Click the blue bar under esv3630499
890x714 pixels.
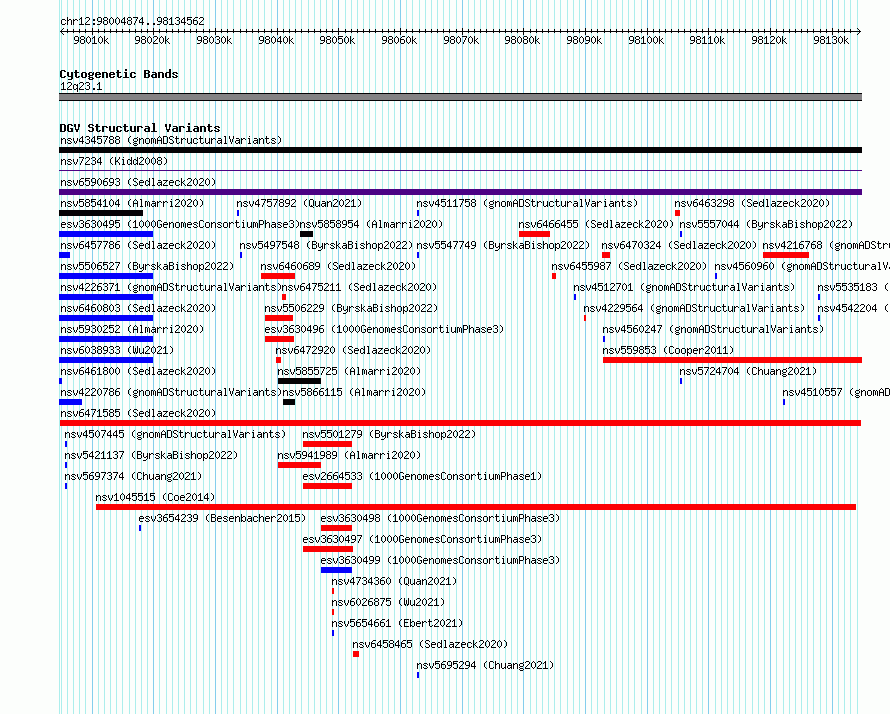pos(336,570)
